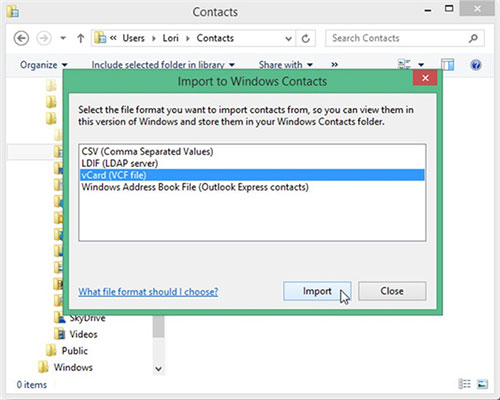Switch to large icons view in status bar
The width and height of the screenshot is (500, 400).
coord(482,384)
